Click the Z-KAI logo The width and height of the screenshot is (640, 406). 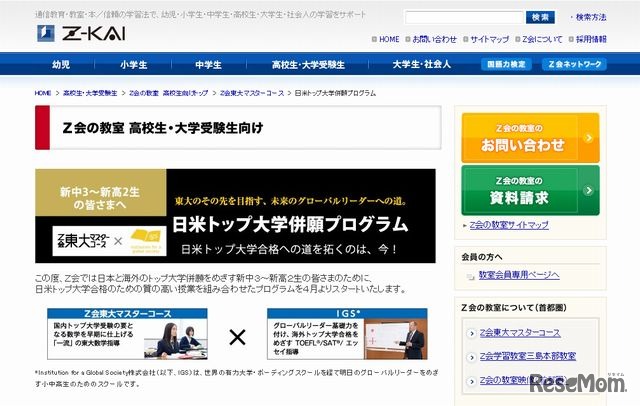point(81,33)
